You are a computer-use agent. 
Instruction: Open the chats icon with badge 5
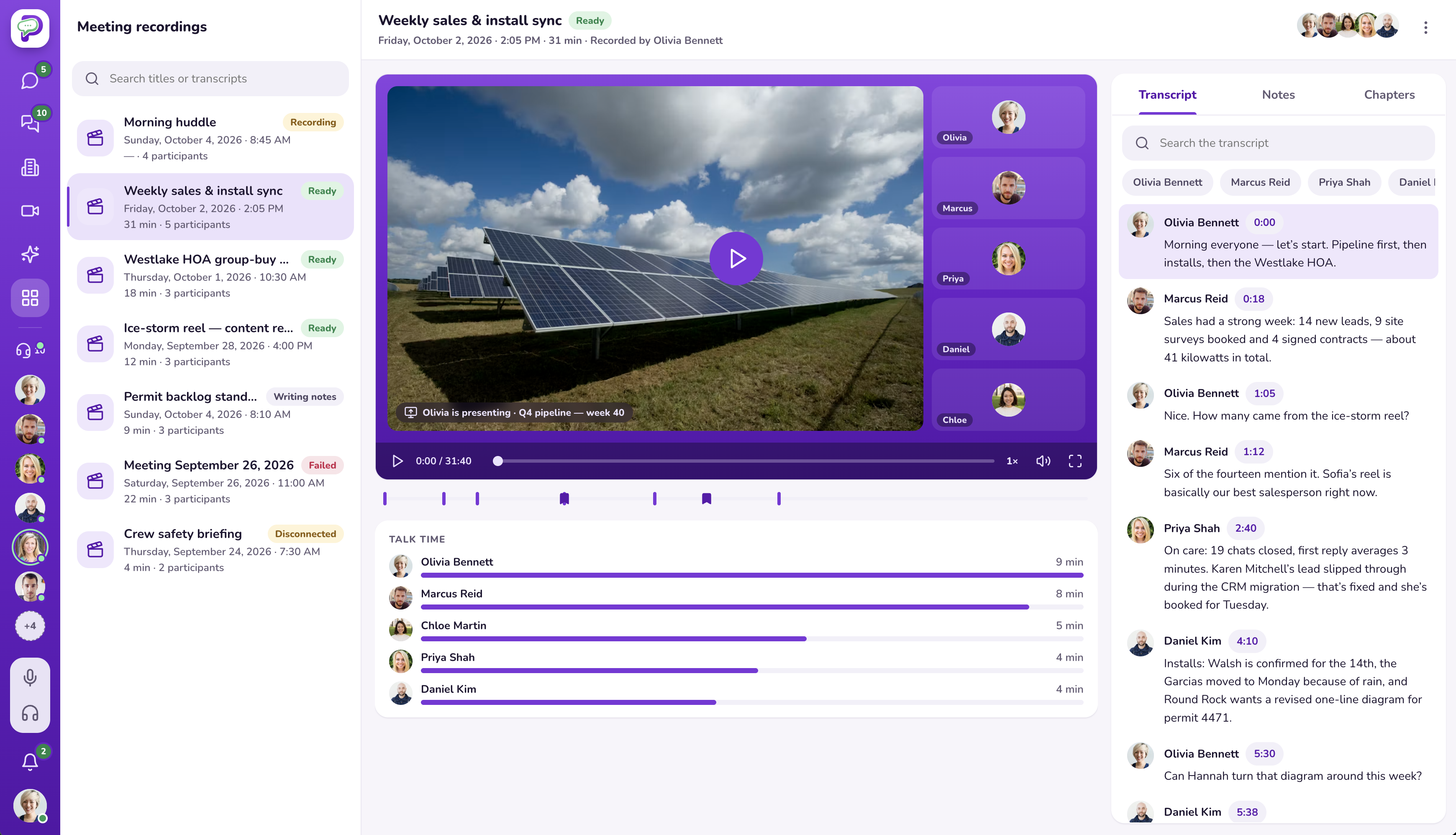pyautogui.click(x=30, y=80)
